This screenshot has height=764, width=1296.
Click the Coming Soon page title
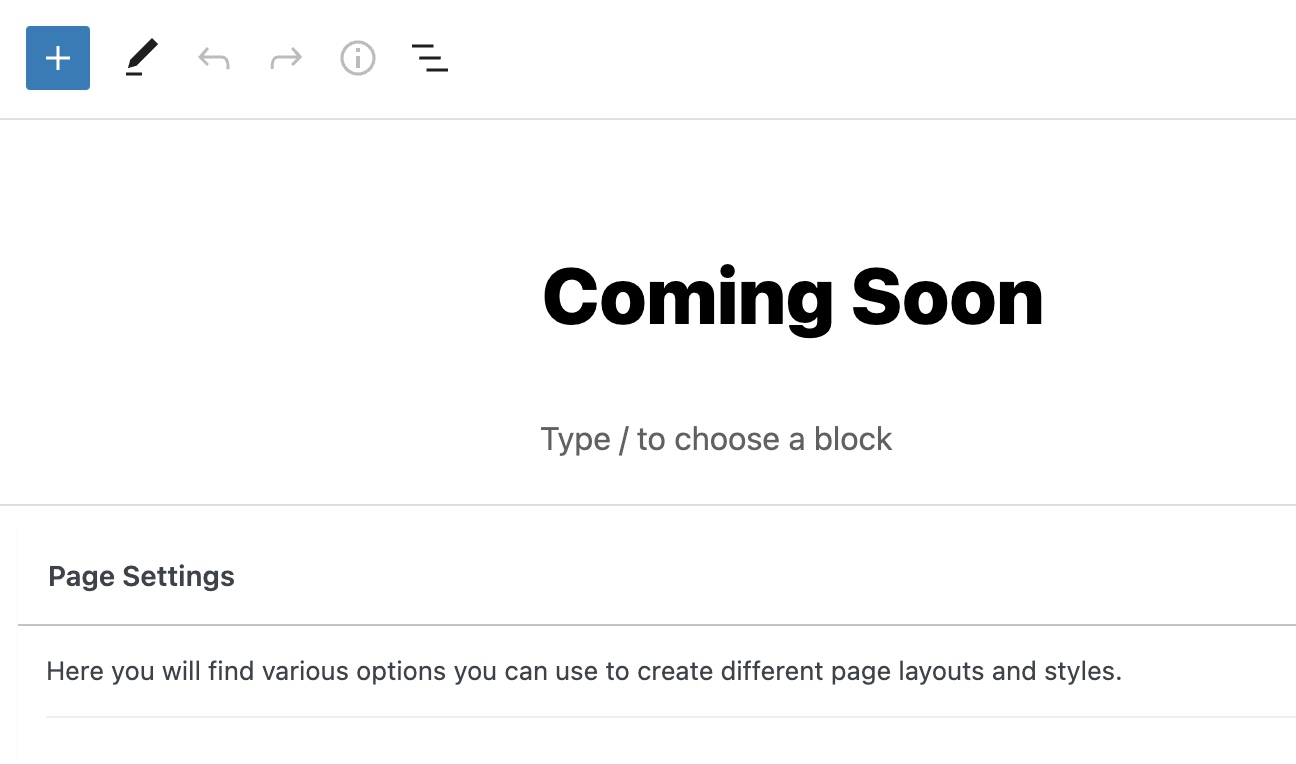pos(792,298)
